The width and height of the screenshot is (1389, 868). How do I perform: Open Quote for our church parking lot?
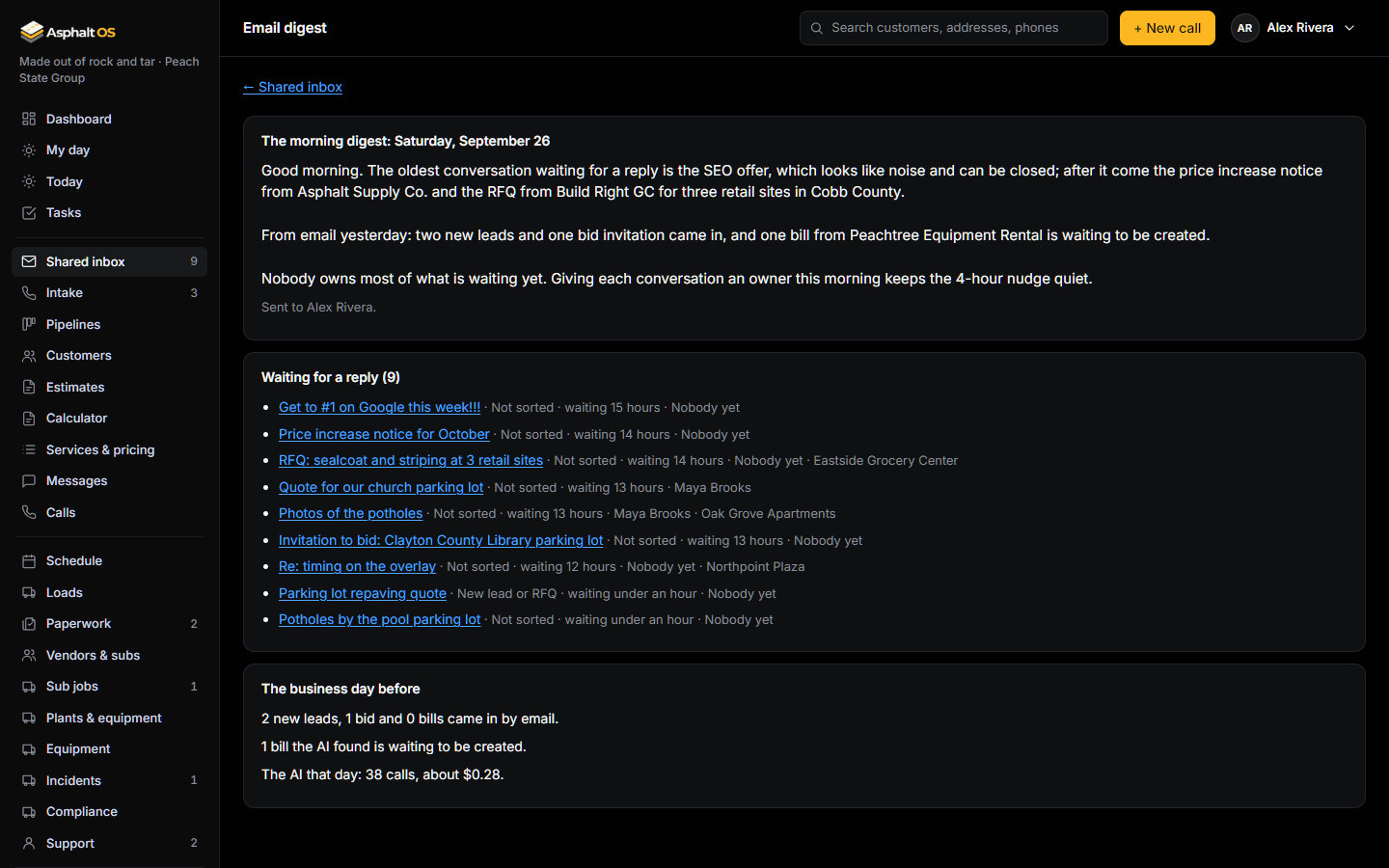381,487
